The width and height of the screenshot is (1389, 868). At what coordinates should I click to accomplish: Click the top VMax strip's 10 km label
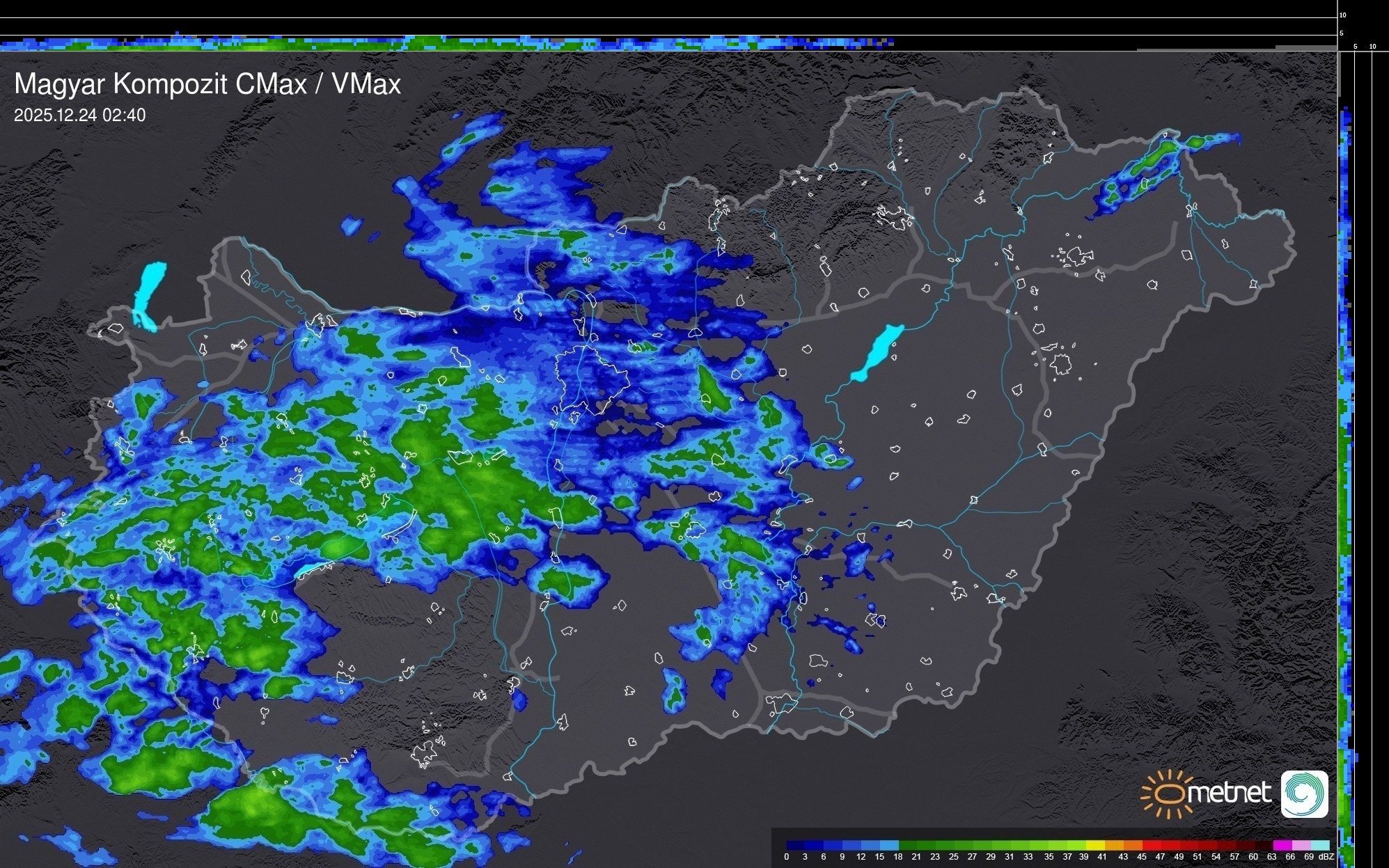[1342, 15]
